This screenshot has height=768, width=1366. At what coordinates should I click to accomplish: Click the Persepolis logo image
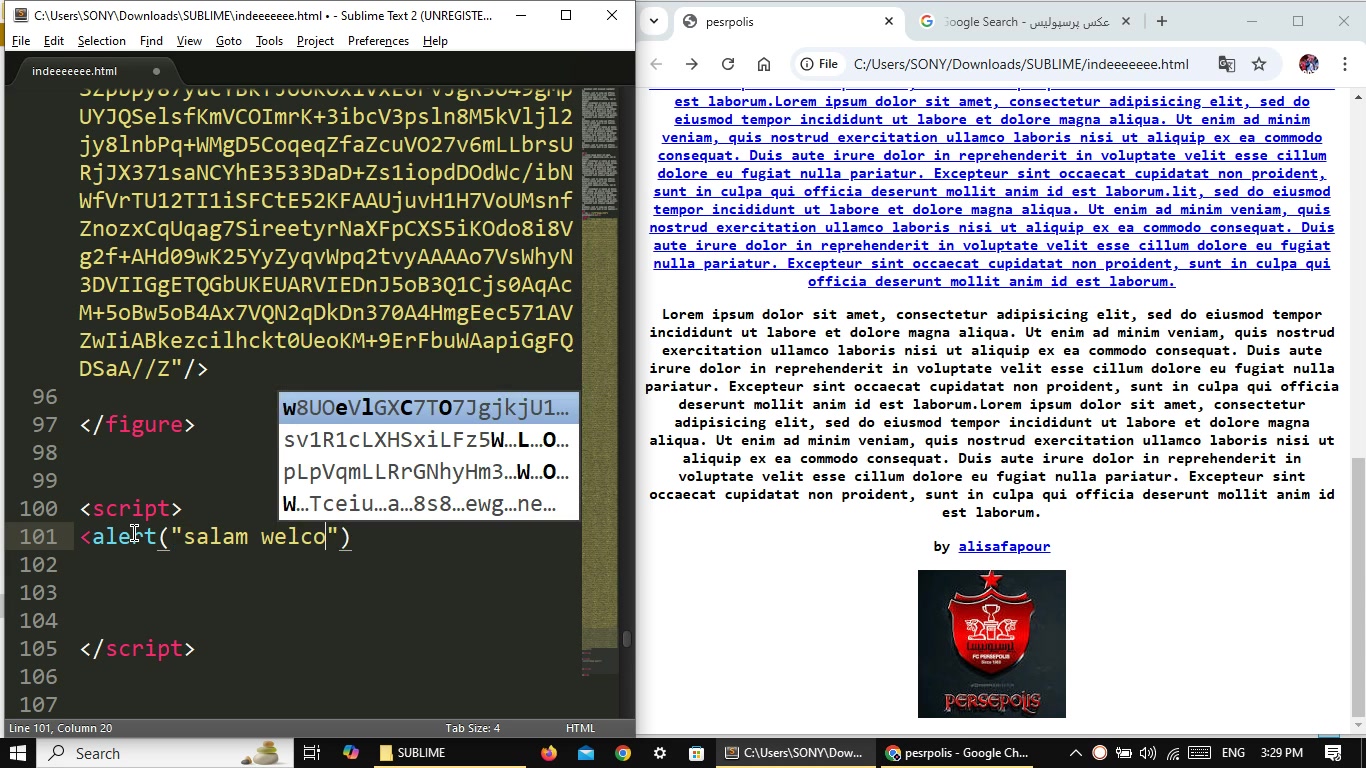point(992,644)
